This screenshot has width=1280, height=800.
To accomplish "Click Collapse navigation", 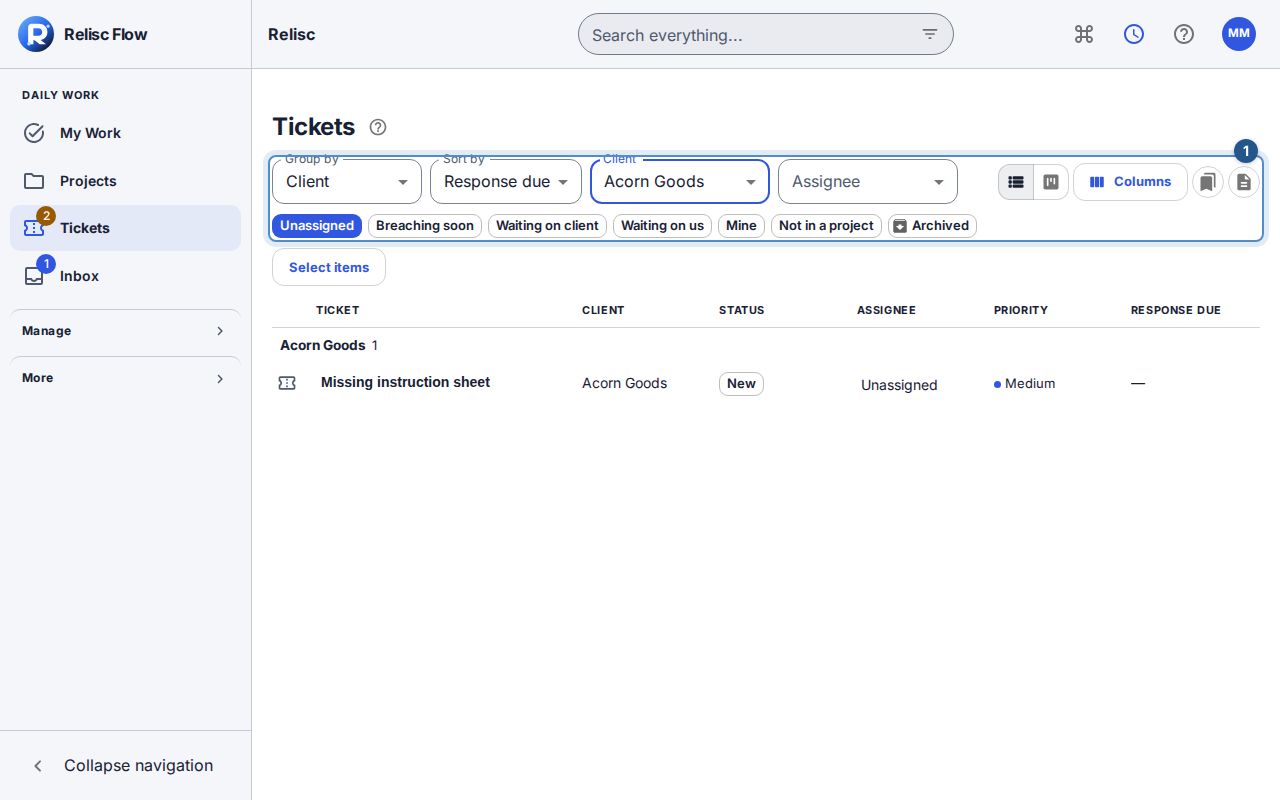I will [x=125, y=766].
